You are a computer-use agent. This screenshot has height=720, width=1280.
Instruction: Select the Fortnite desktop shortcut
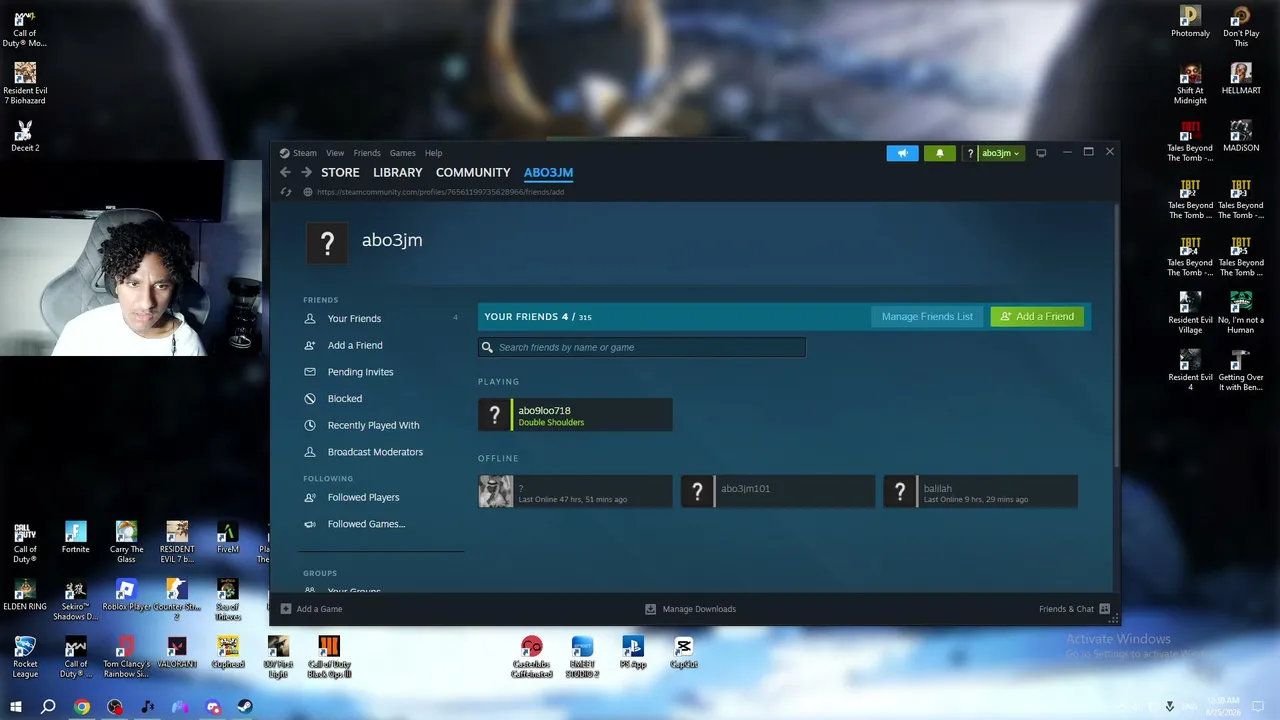(x=75, y=537)
